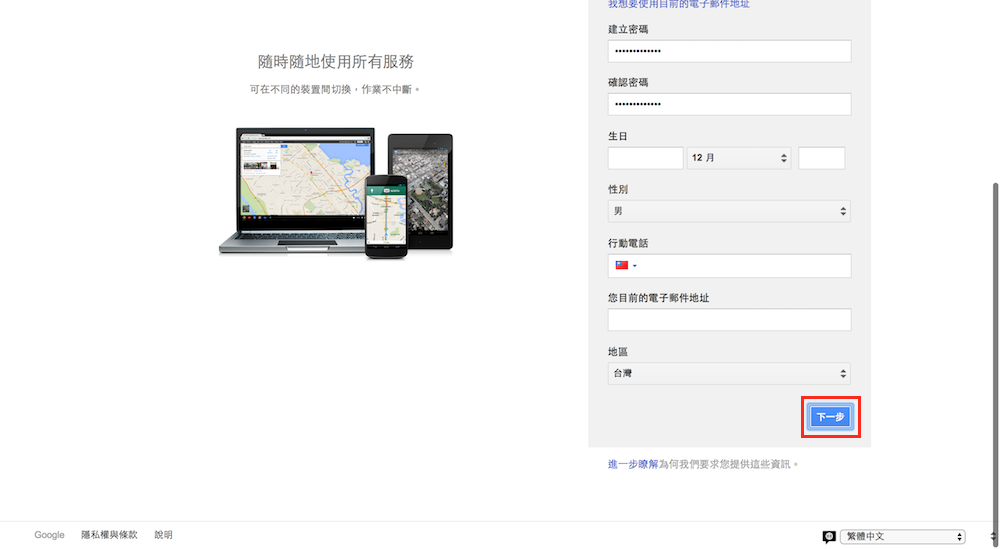The height and width of the screenshot is (549, 1000).
Task: Open the 繁體中文 language selector
Action: click(x=903, y=537)
